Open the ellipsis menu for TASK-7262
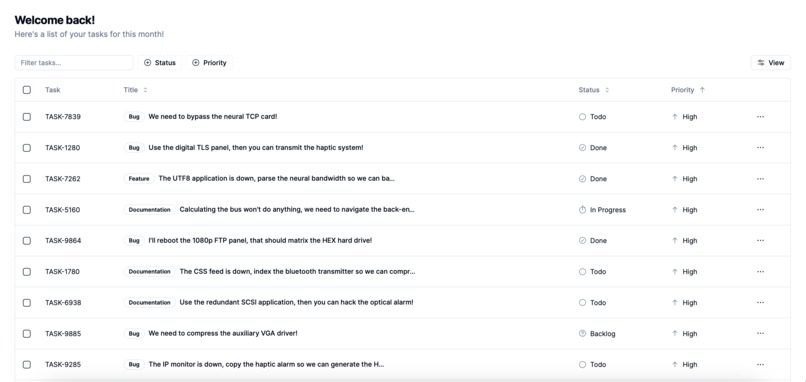 coord(760,179)
